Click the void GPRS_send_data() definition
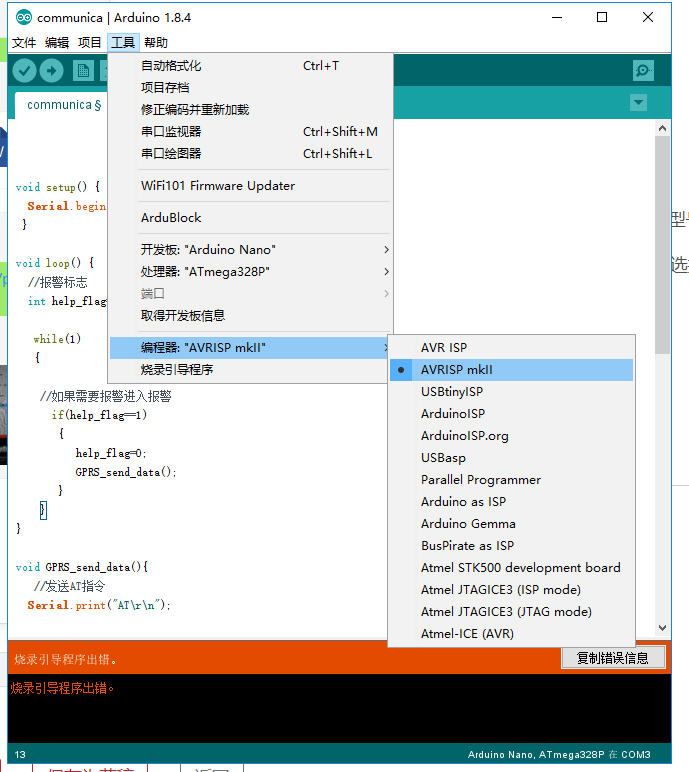The image size is (689, 772). point(82,567)
